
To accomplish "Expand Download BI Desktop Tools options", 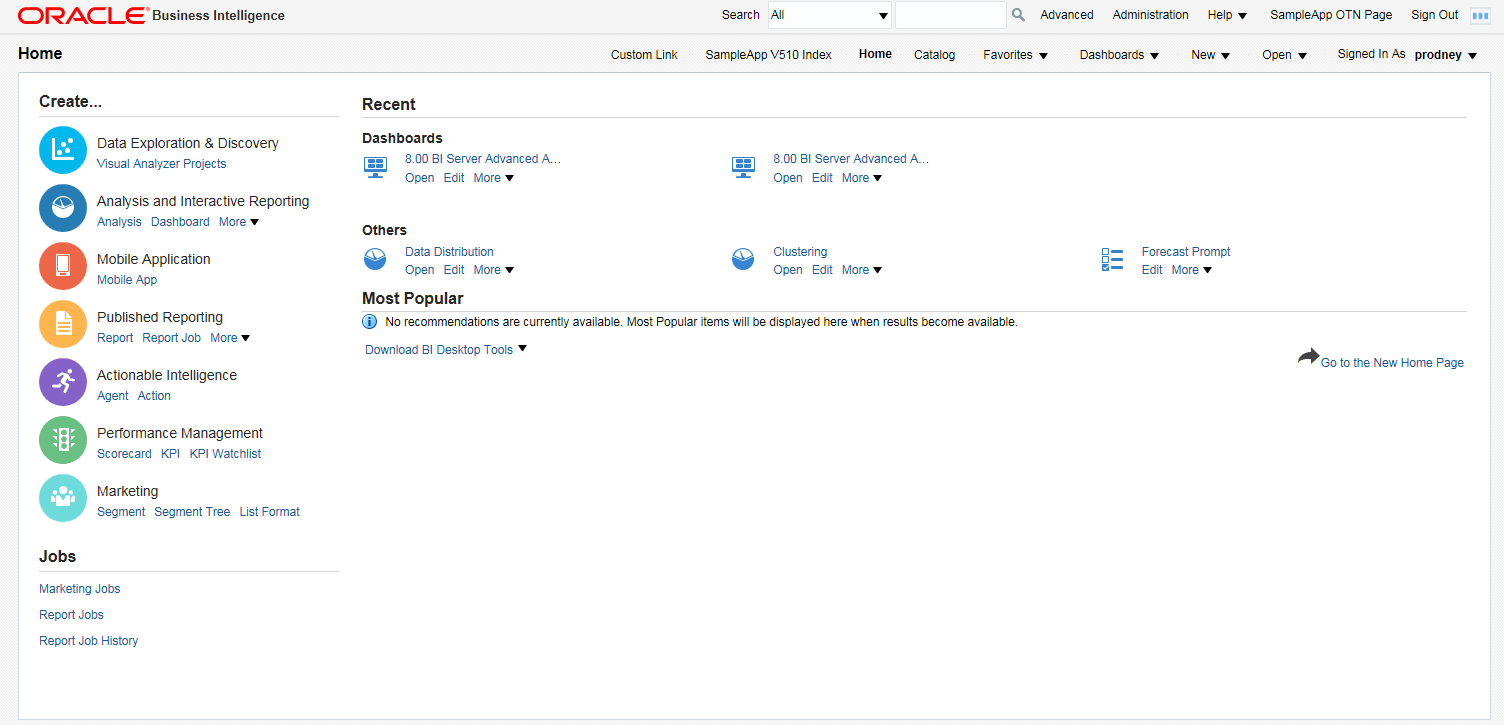I will point(444,349).
